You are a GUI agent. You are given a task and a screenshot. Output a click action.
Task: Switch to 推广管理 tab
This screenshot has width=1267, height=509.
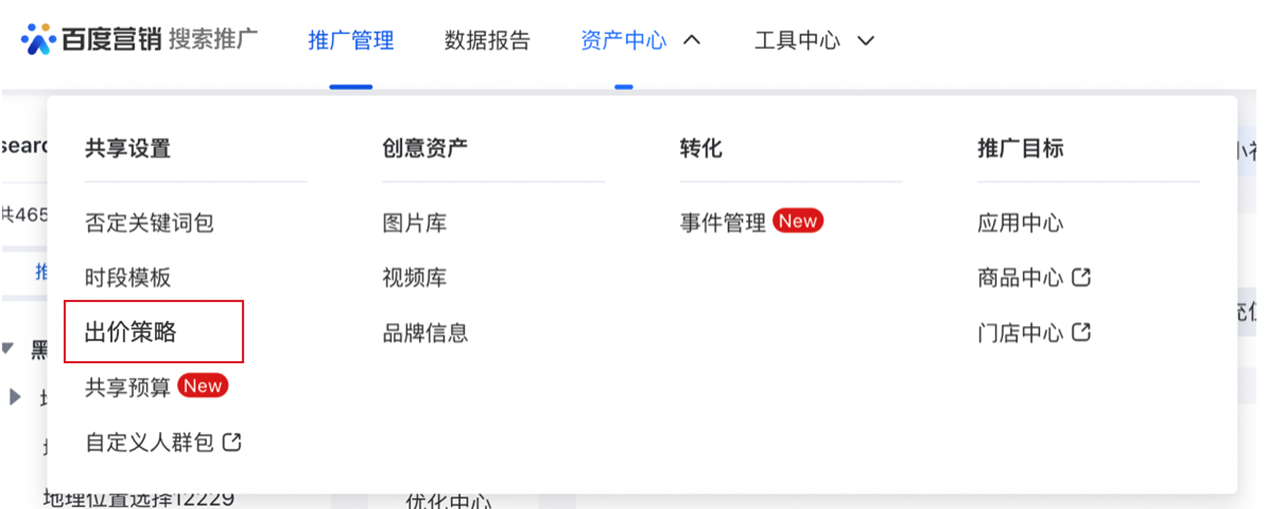coord(350,41)
